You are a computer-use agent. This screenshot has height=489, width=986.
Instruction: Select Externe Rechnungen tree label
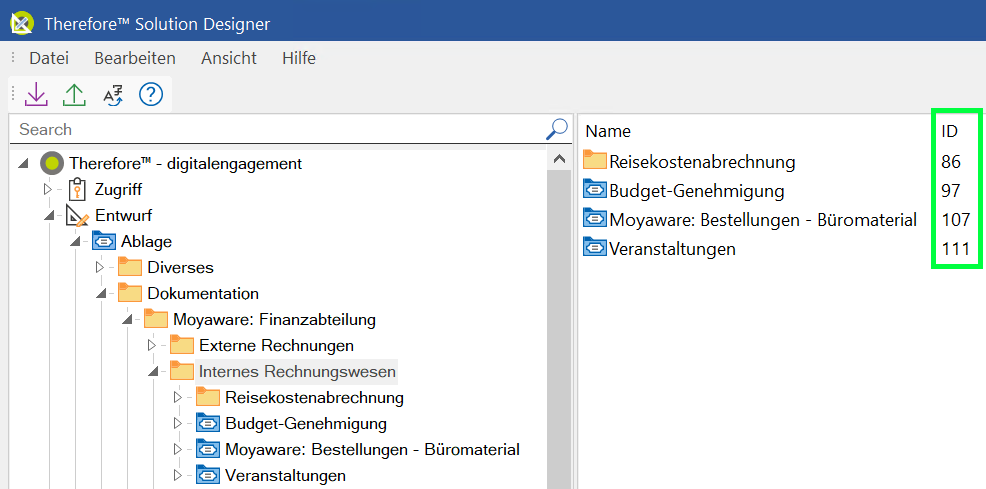277,345
